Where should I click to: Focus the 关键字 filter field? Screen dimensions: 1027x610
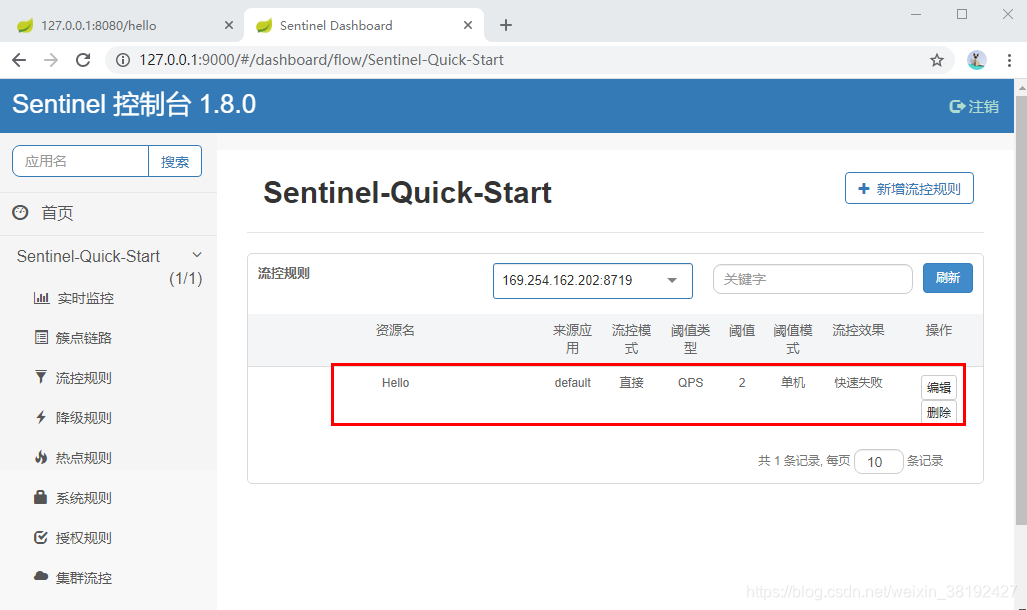pos(813,279)
